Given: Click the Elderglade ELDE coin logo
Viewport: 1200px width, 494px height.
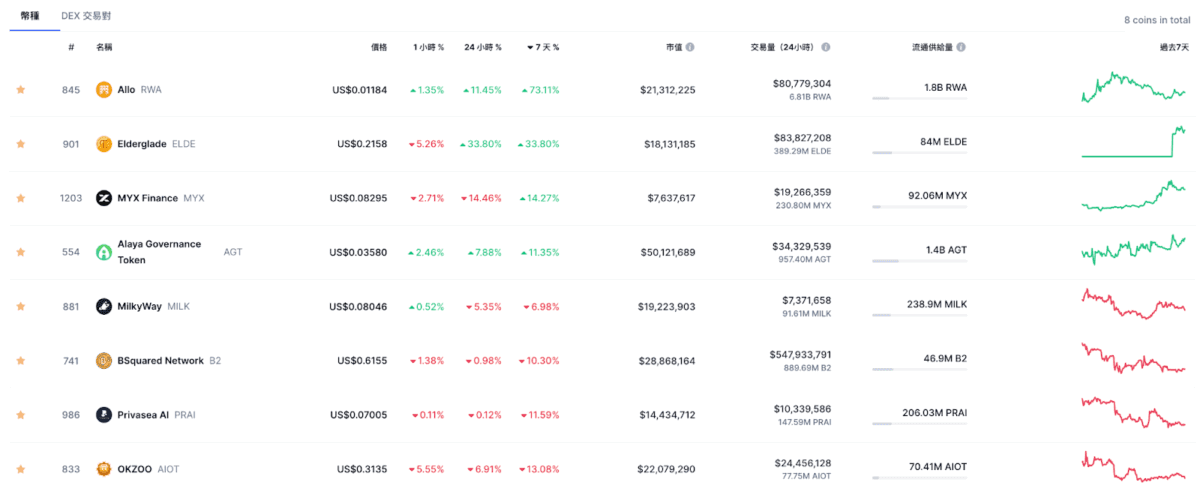Looking at the screenshot, I should click(x=103, y=144).
